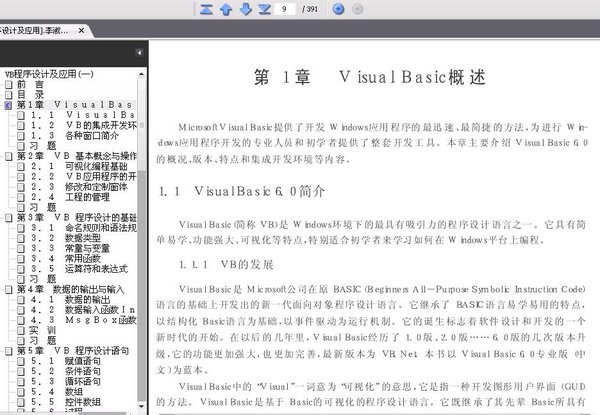
Task: Collapse 第2章 bookmark node
Action: coord(8,156)
